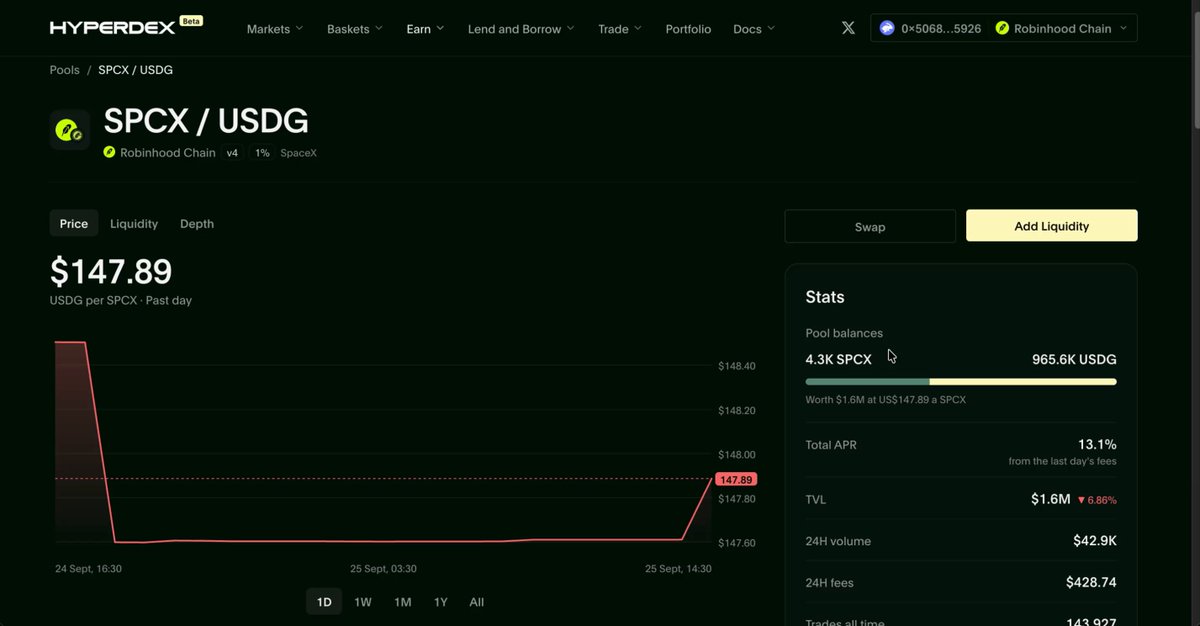Click the wallet avatar icon beside 0x5068...5926
Image resolution: width=1200 pixels, height=626 pixels.
(x=887, y=28)
